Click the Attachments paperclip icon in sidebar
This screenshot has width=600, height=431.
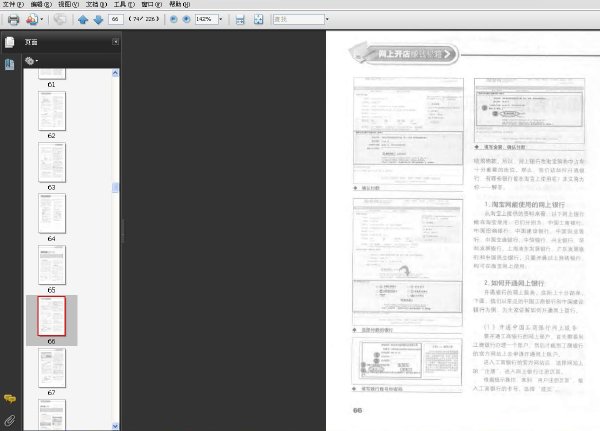[10, 420]
